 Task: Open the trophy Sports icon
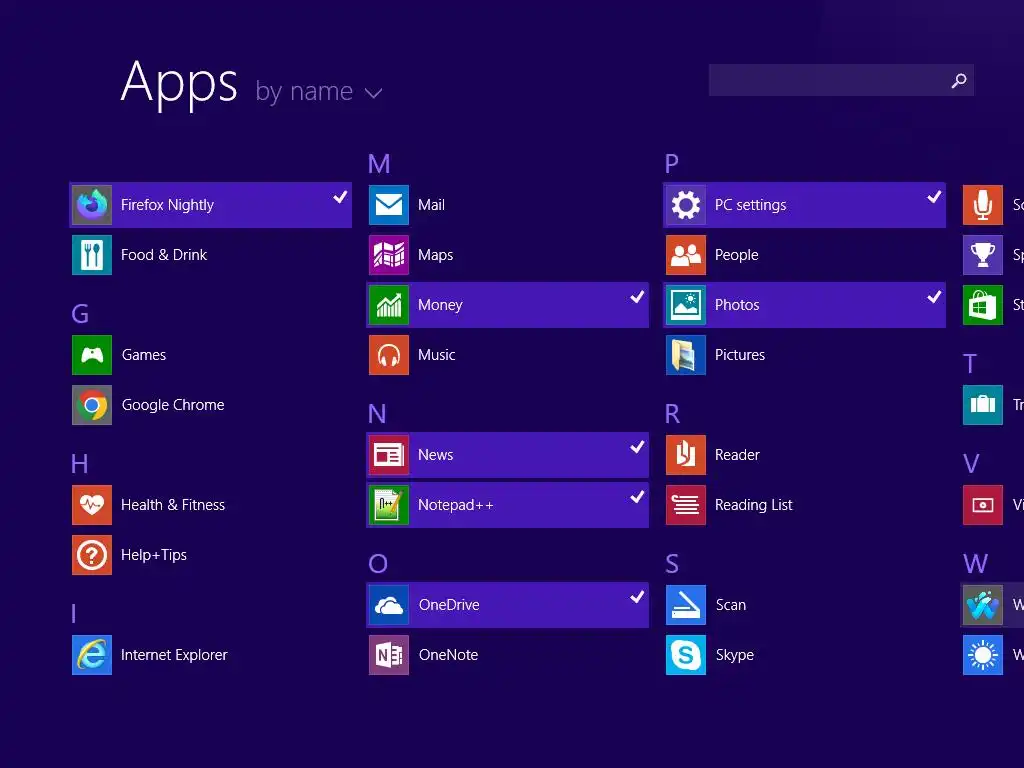(x=983, y=255)
